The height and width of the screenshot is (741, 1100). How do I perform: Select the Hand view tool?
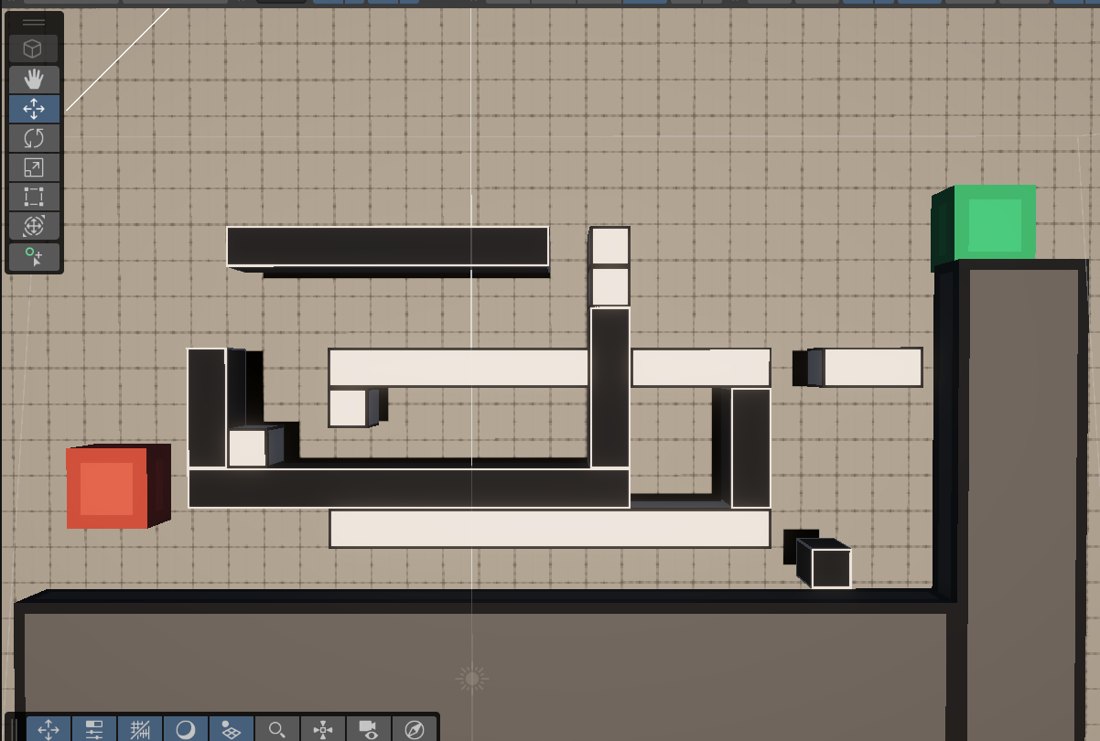pos(34,79)
